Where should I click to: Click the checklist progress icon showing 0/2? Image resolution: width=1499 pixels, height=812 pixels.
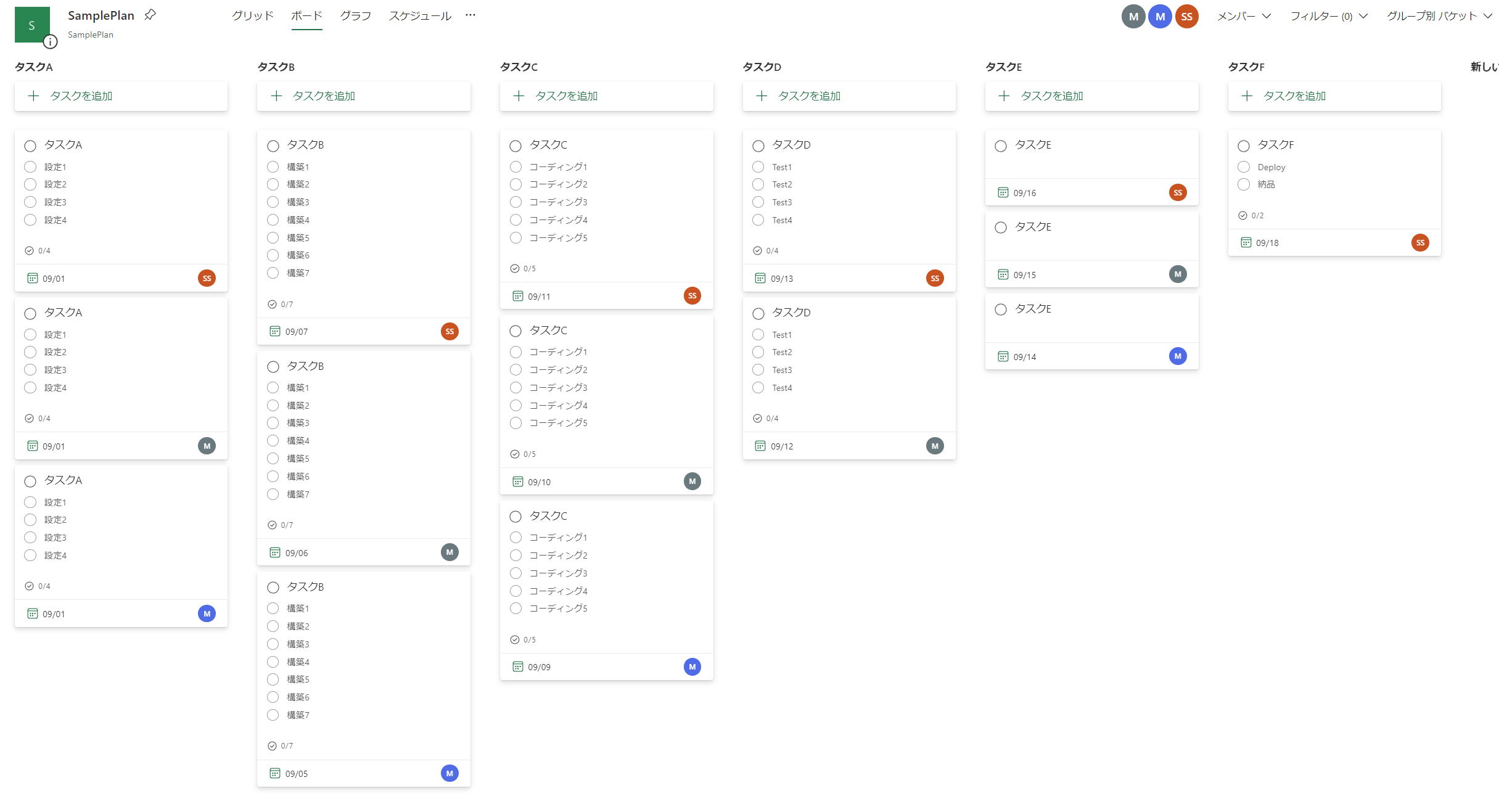1242,215
